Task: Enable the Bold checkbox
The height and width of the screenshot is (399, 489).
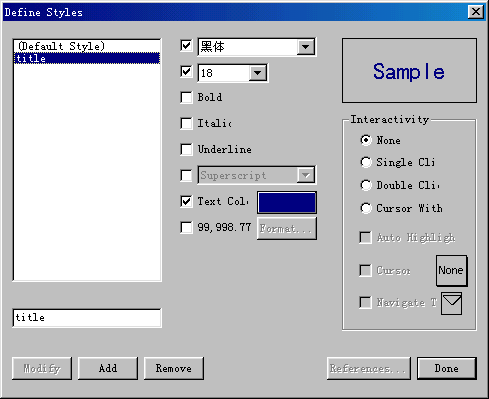Action: 186,98
